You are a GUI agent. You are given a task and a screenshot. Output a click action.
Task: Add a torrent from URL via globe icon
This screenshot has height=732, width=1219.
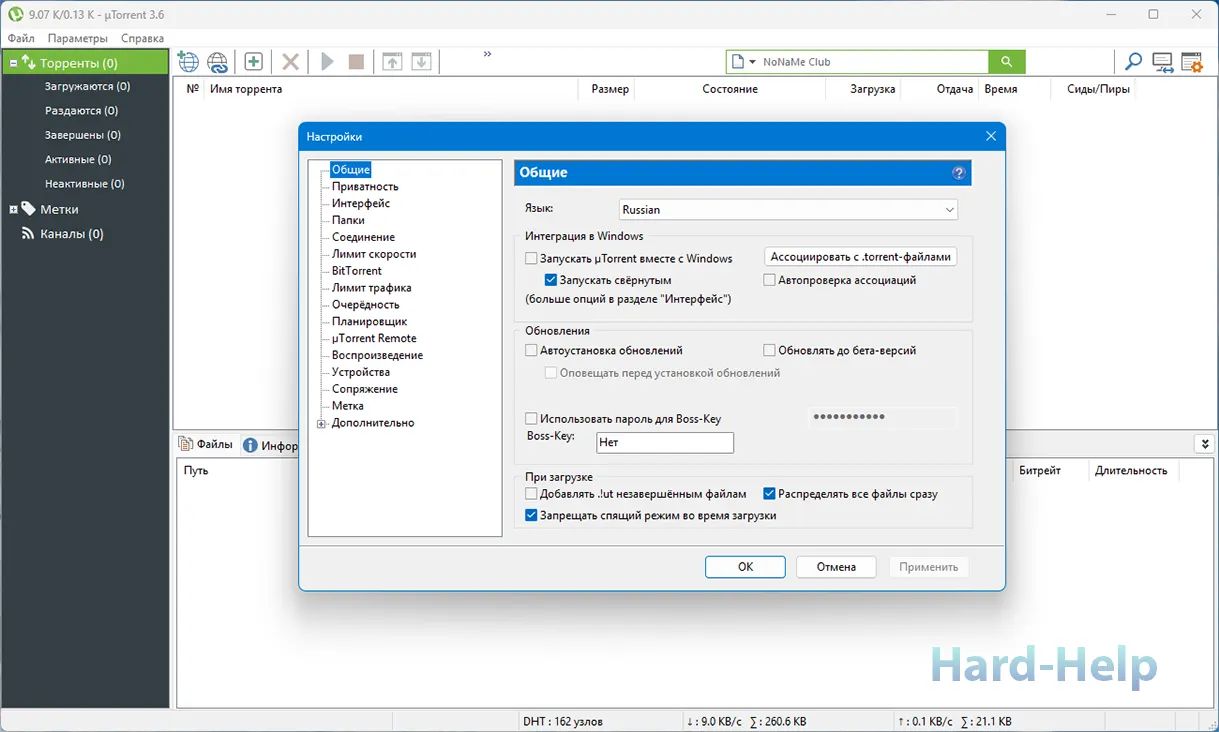pyautogui.click(x=187, y=61)
